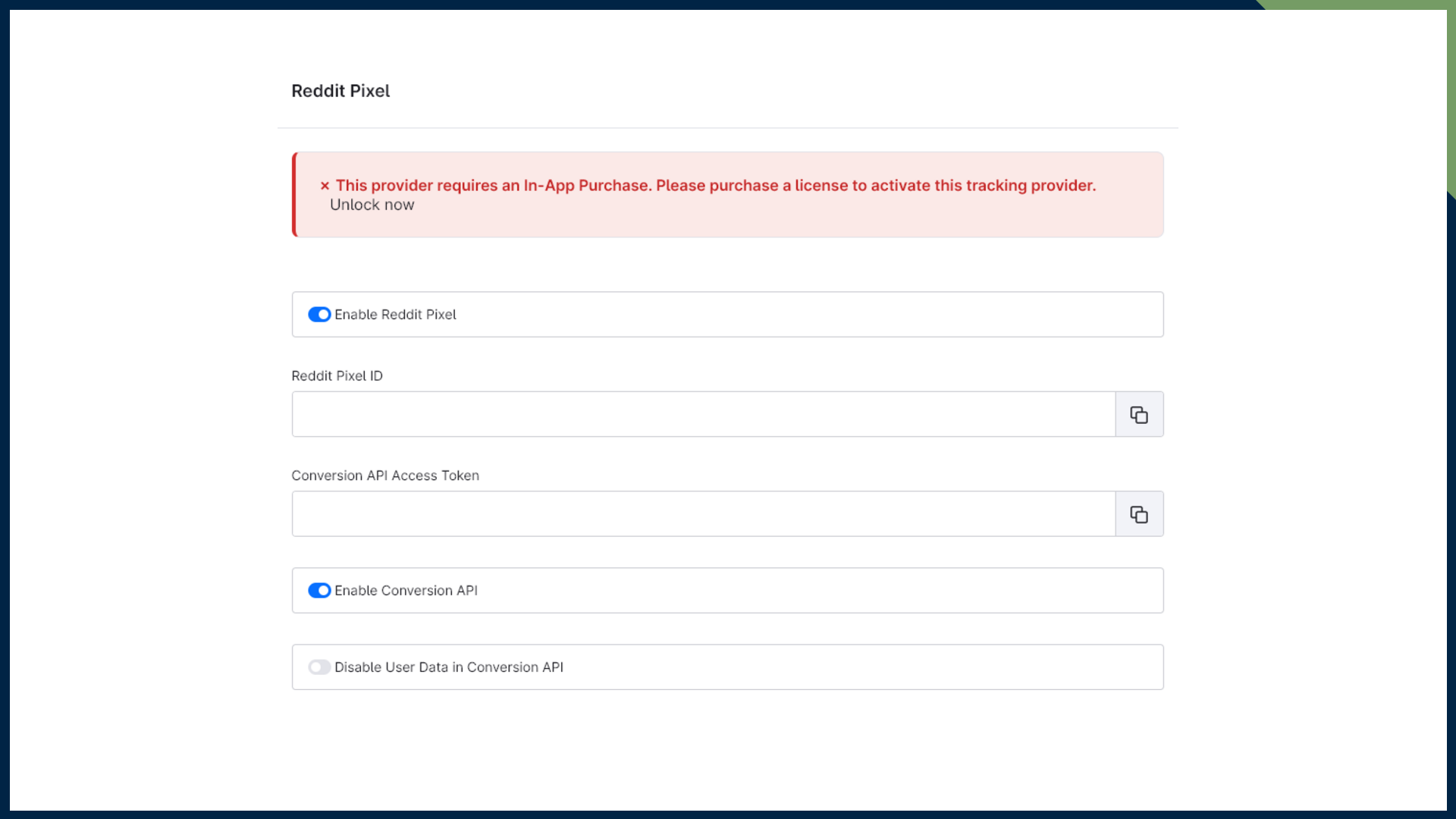Open the Unlock now link
The image size is (1456, 819).
(372, 205)
